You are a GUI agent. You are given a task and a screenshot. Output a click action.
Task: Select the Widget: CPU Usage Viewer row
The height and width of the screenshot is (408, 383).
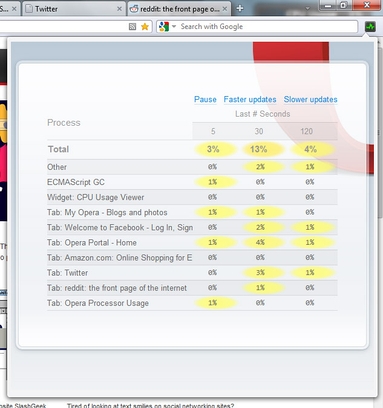pyautogui.click(x=192, y=197)
